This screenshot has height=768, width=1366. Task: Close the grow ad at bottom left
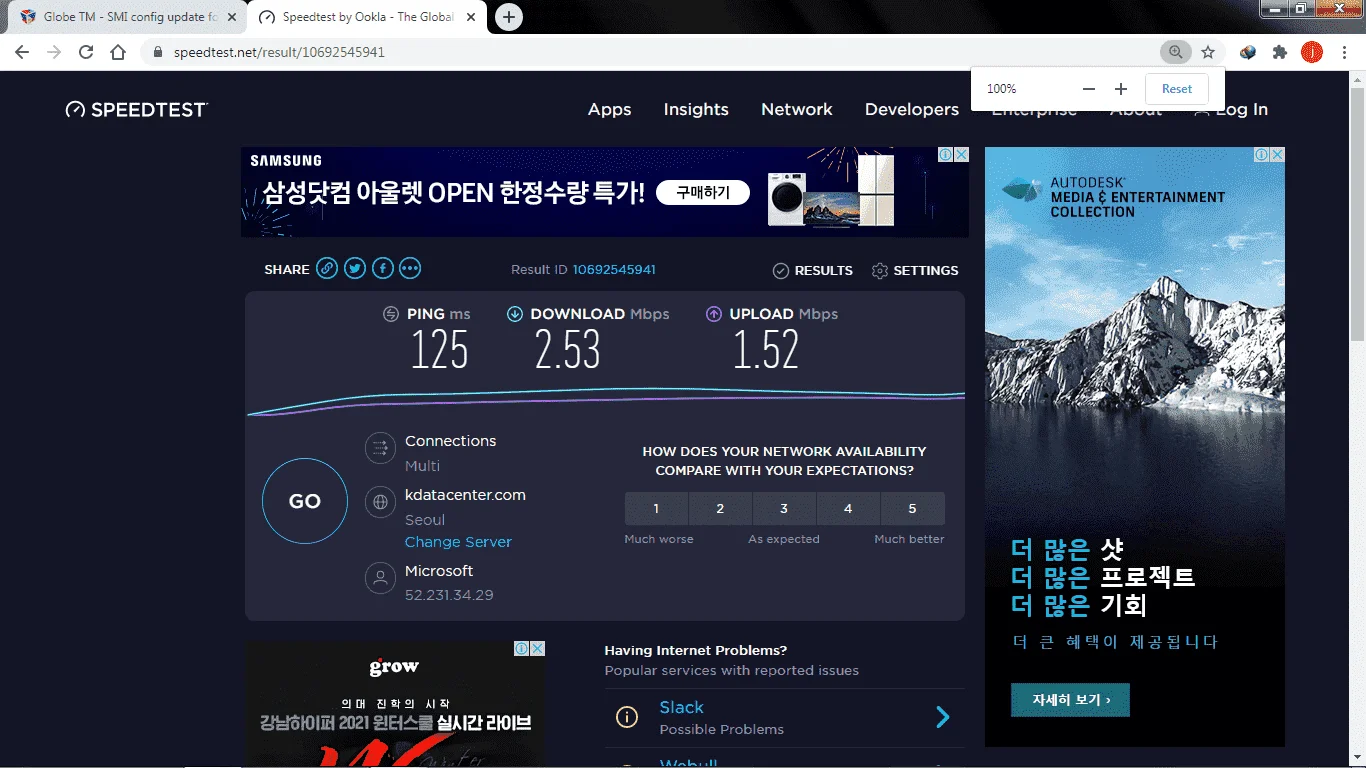(x=537, y=649)
